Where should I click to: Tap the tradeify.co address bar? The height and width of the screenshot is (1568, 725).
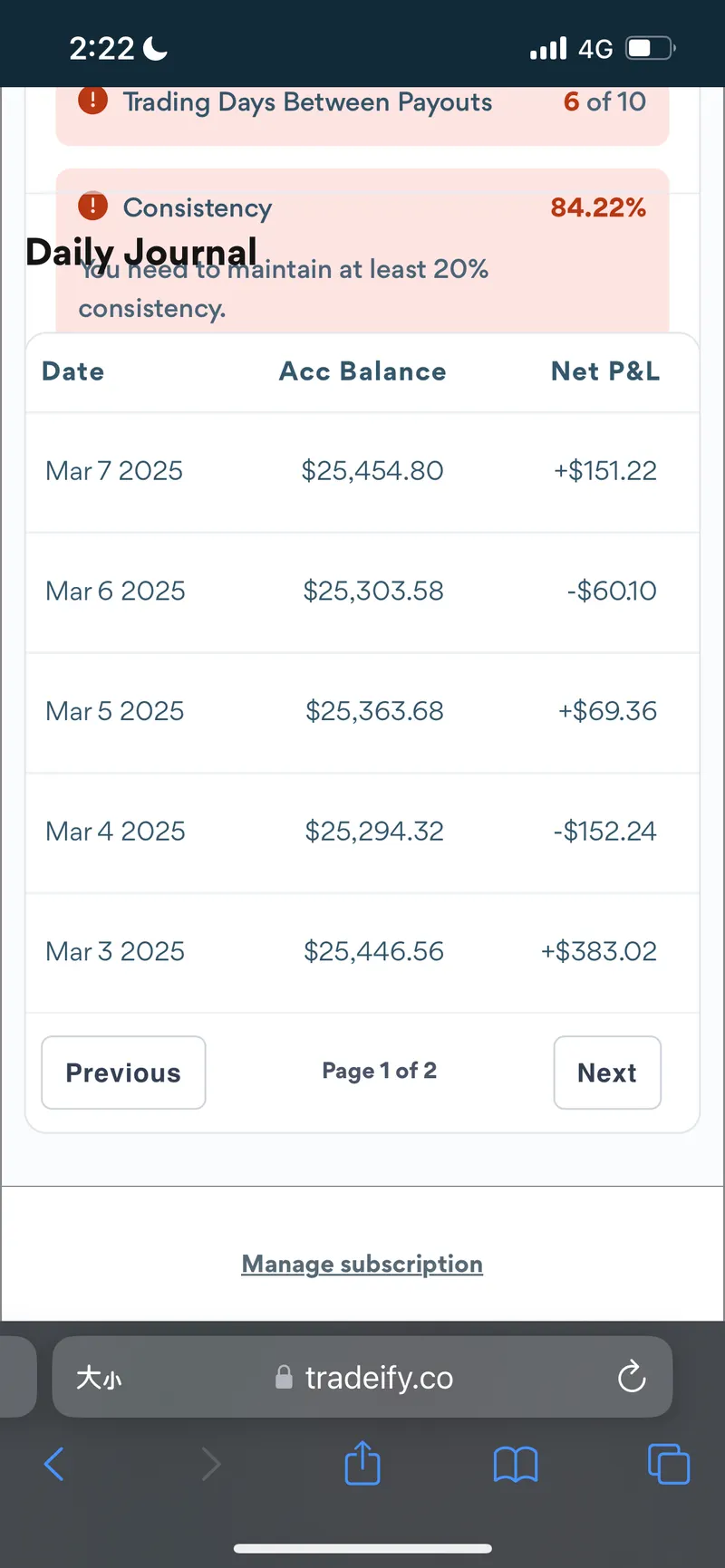coord(379,1378)
